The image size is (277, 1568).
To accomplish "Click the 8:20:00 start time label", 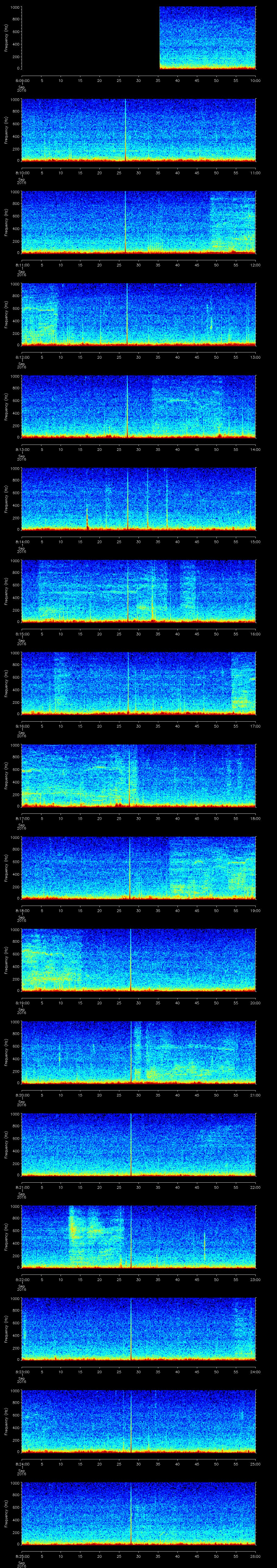I will [22, 1095].
